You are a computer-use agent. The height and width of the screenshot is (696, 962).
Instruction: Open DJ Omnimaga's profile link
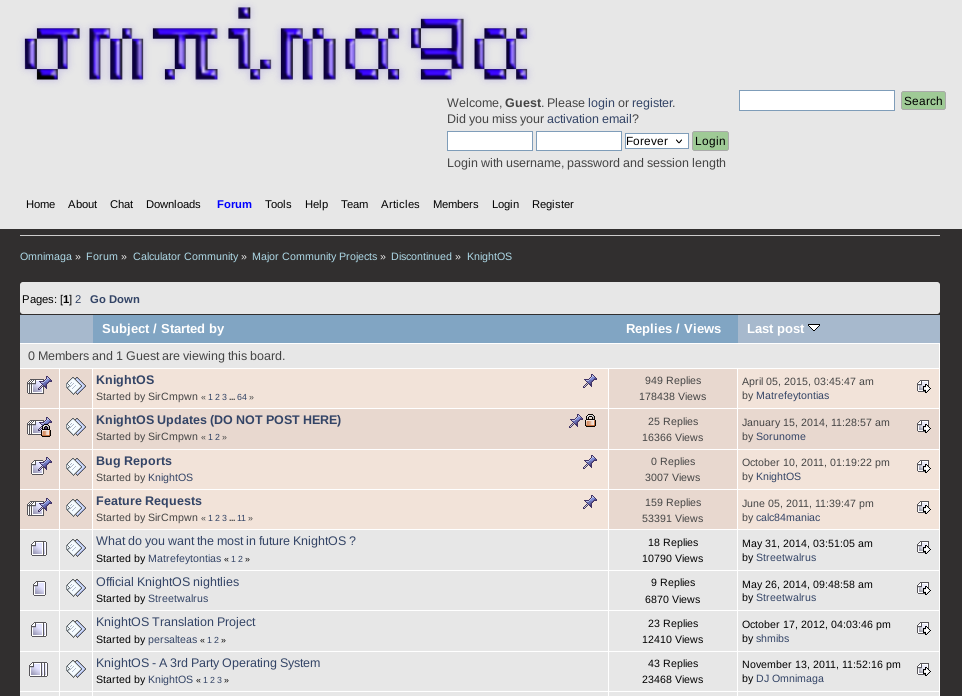tap(790, 679)
